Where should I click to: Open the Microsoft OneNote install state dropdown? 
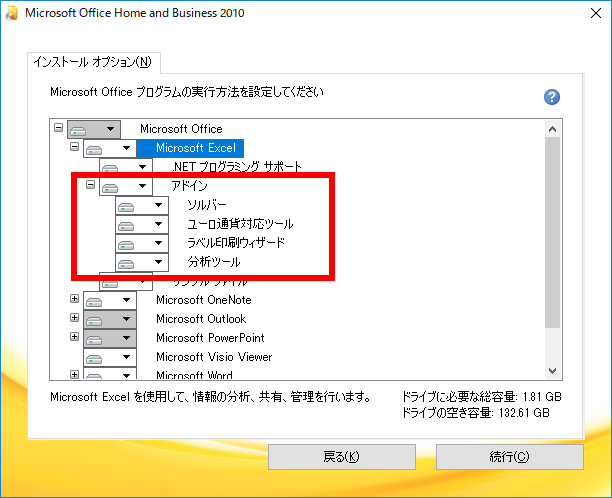coord(110,301)
